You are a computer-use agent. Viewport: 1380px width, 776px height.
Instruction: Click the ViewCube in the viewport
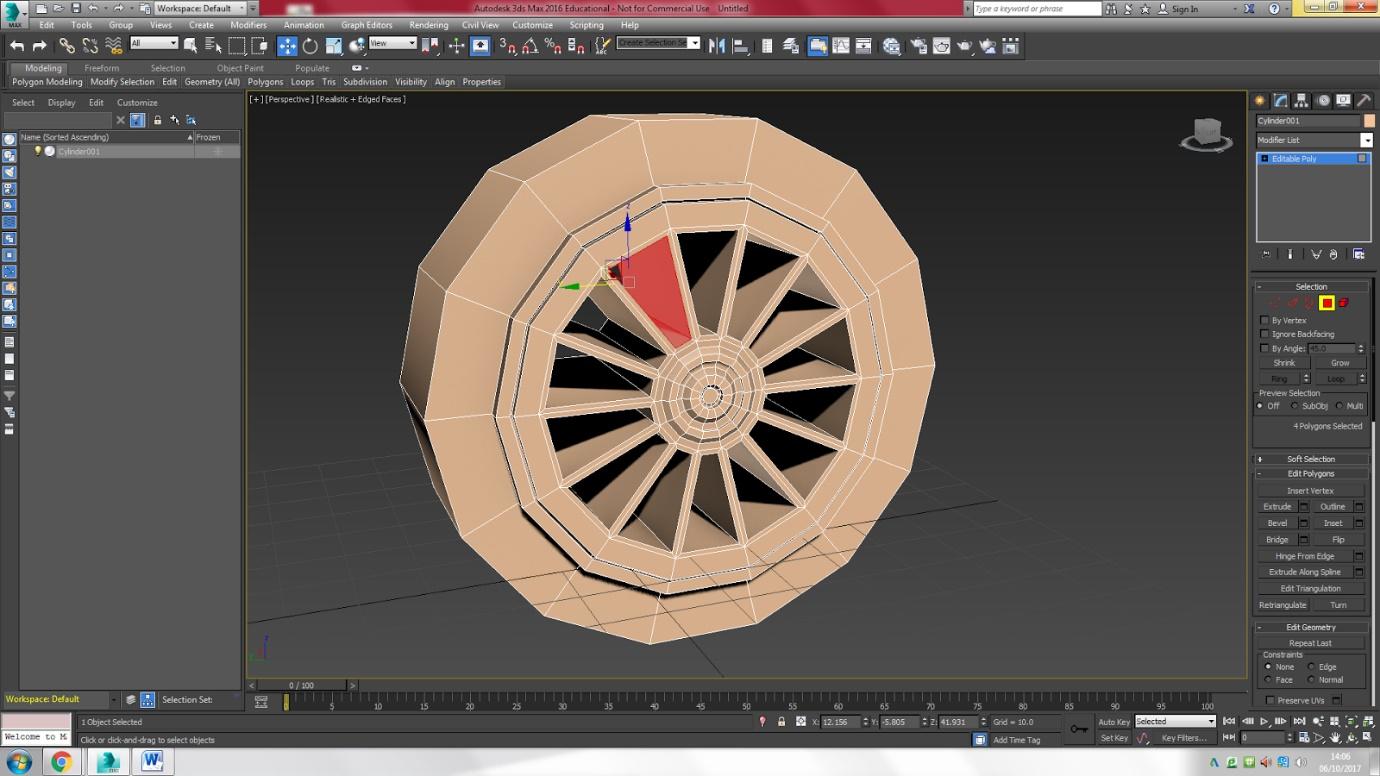click(x=1206, y=133)
